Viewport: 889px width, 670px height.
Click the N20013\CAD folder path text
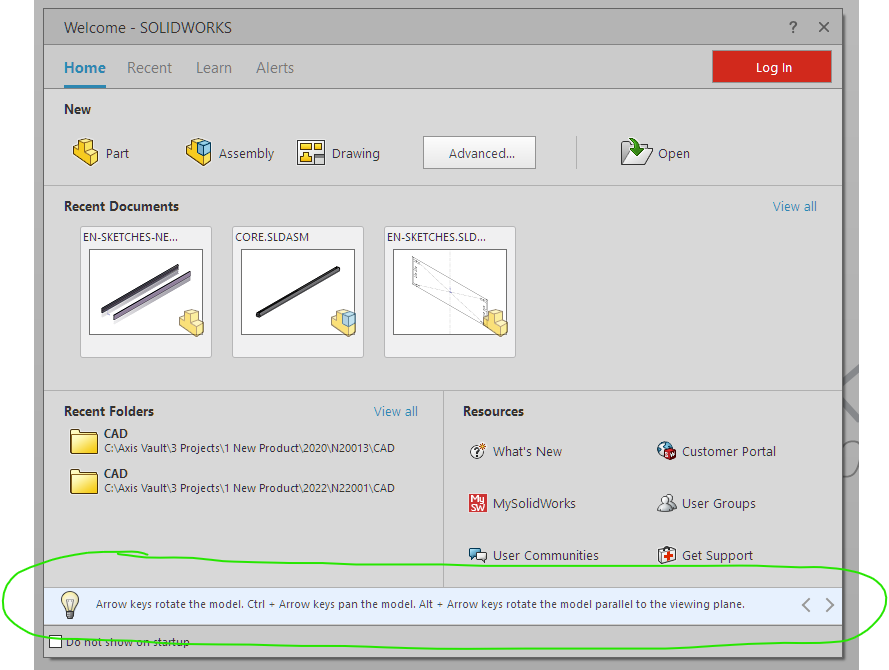pos(249,448)
